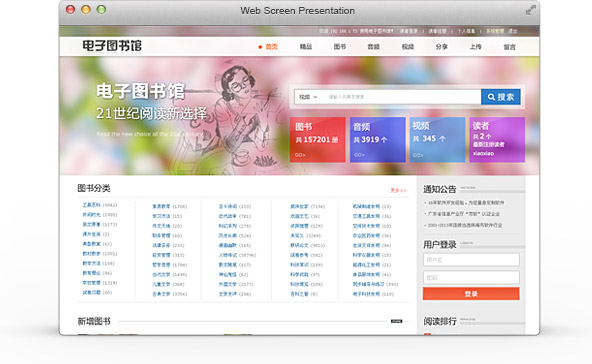Open the 上传 navigation item
This screenshot has width=592, height=364.
pos(475,47)
